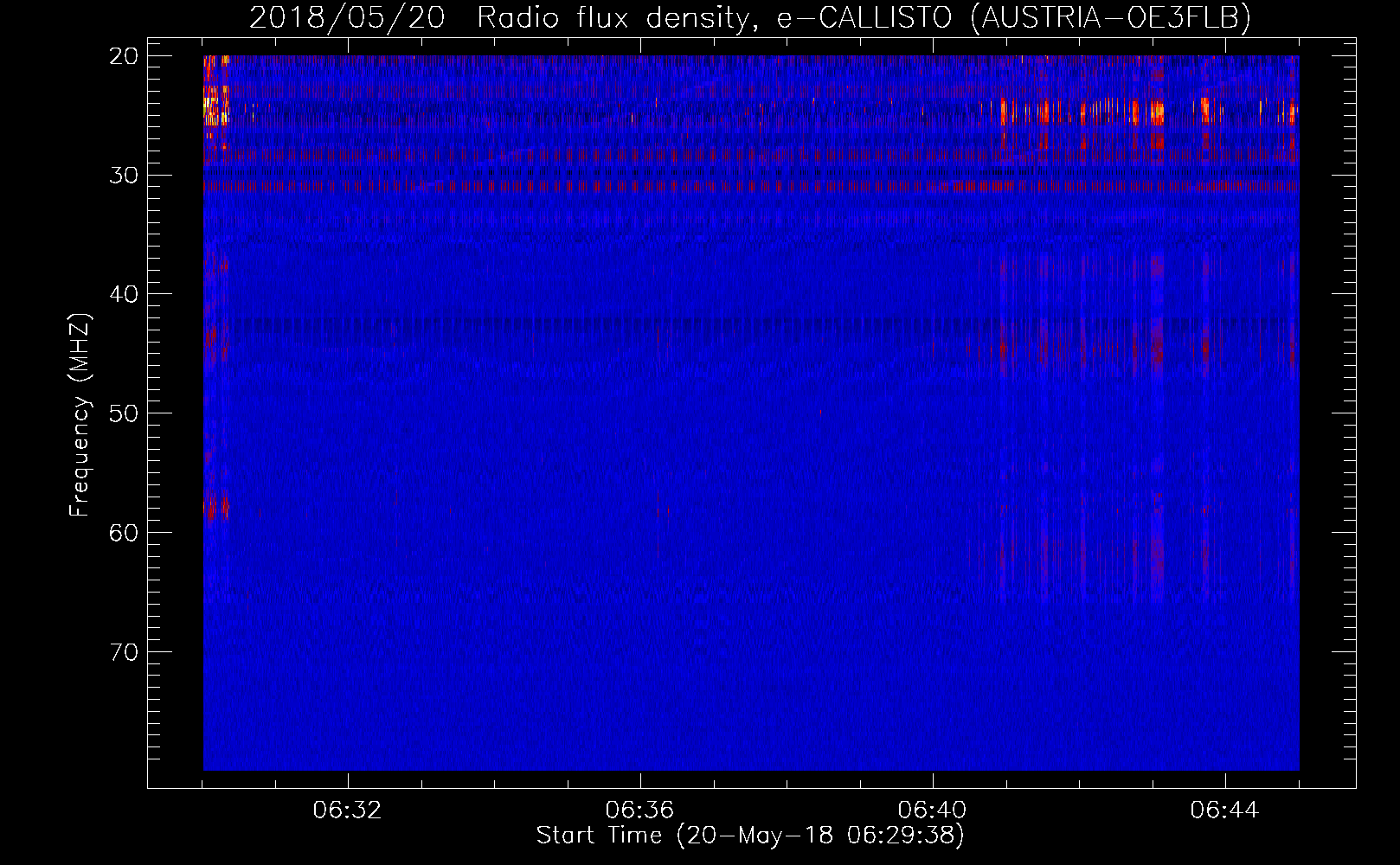Click the 30 MHz frequency tick label

point(124,176)
